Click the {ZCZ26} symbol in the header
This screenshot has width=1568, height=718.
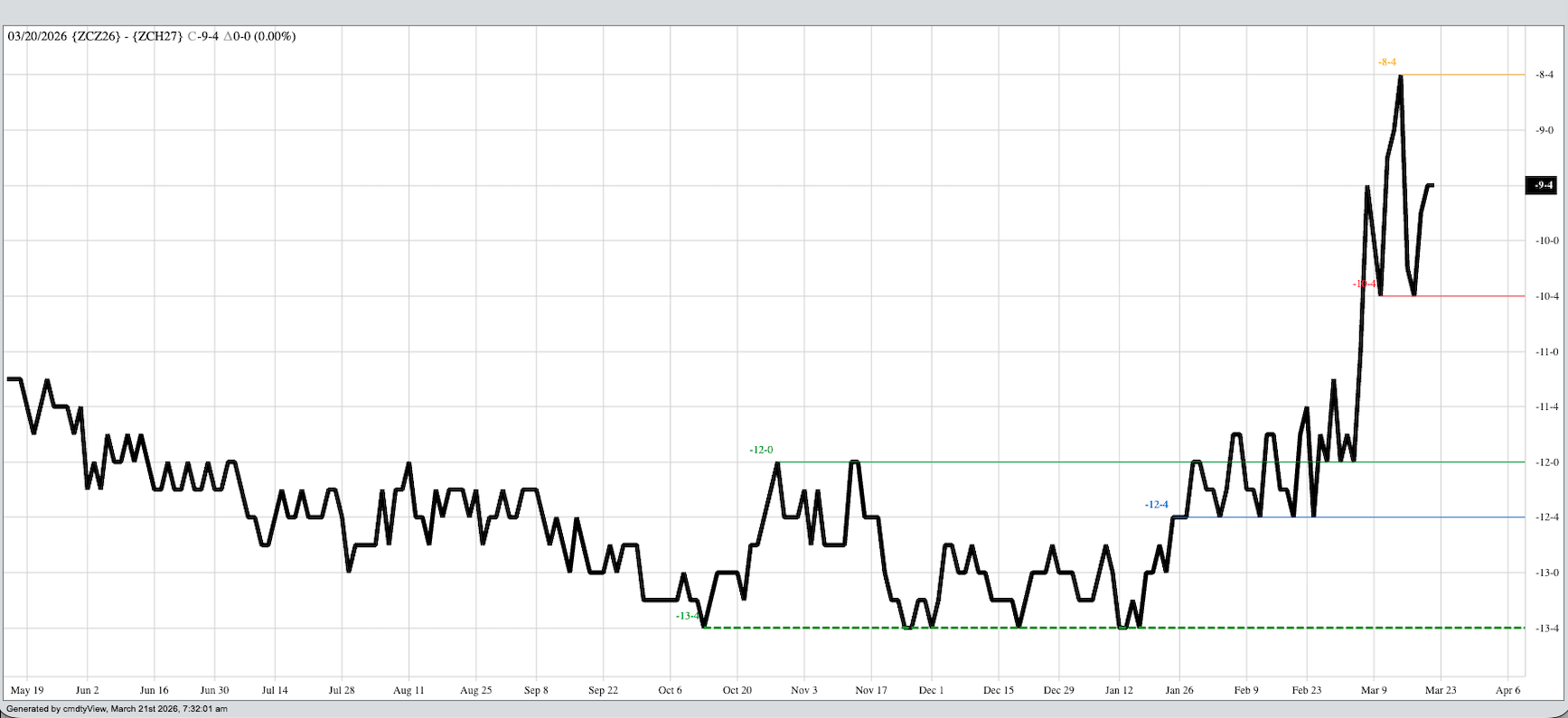point(96,36)
